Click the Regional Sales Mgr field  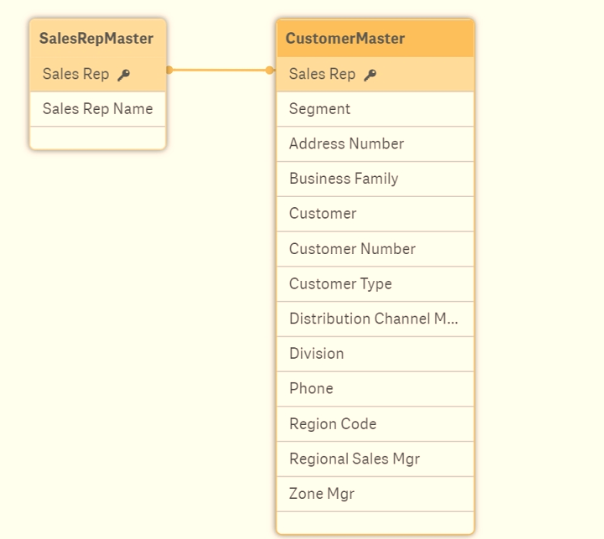click(354, 459)
